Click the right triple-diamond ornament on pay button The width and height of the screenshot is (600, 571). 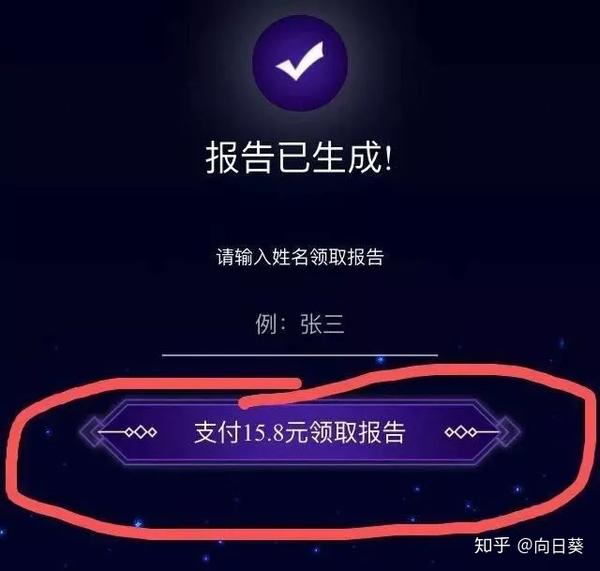coord(461,432)
